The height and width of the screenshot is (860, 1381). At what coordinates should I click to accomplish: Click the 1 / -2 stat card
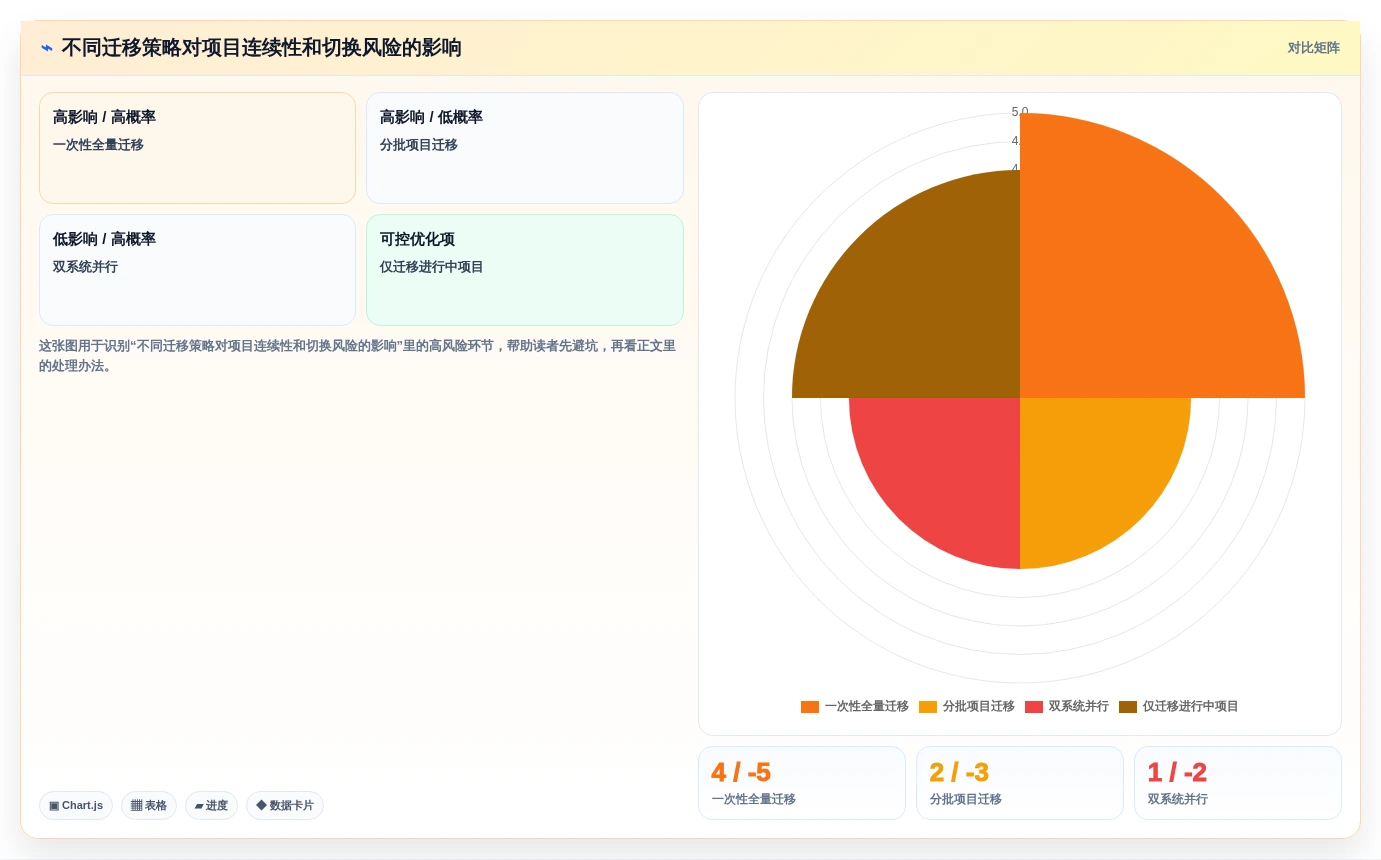click(1238, 783)
